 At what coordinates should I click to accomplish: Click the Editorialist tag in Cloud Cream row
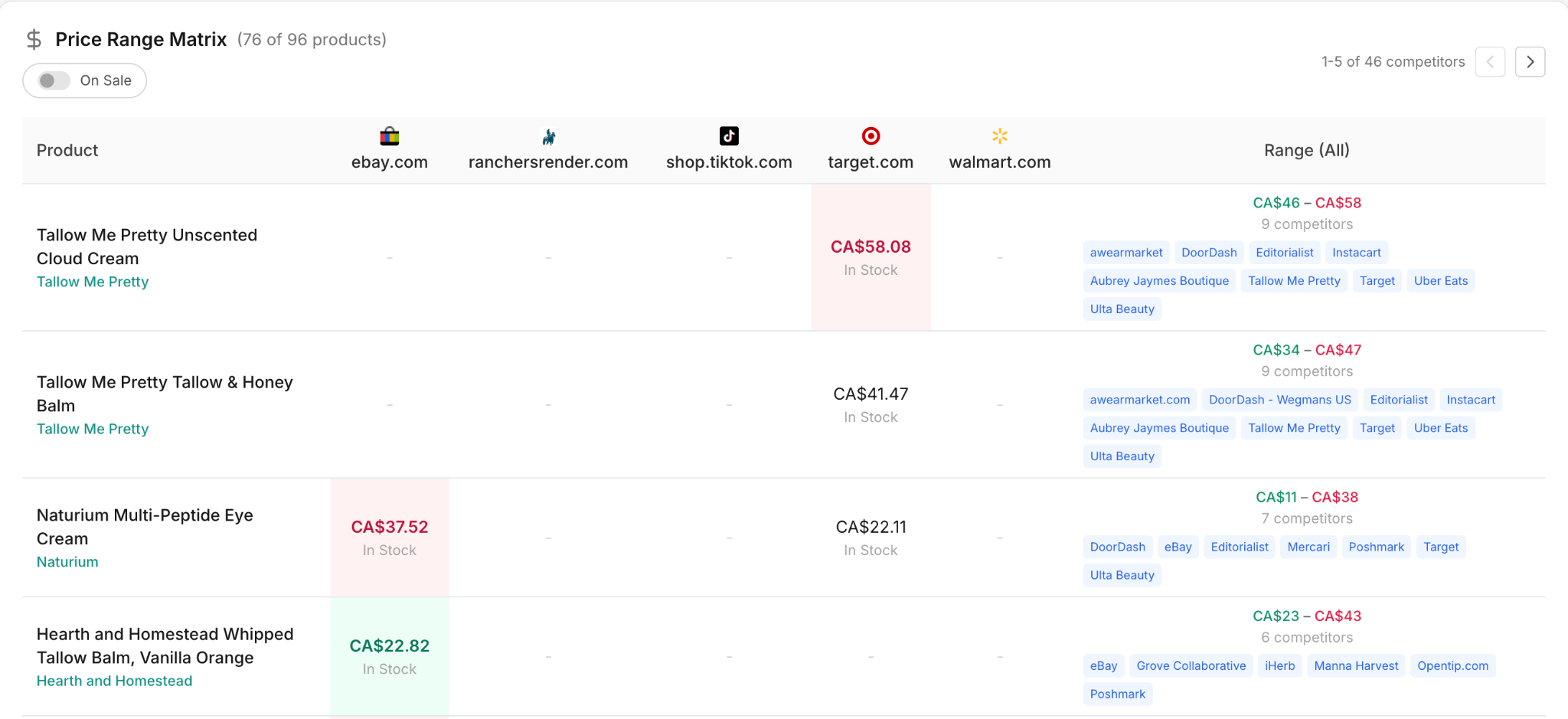pos(1285,253)
